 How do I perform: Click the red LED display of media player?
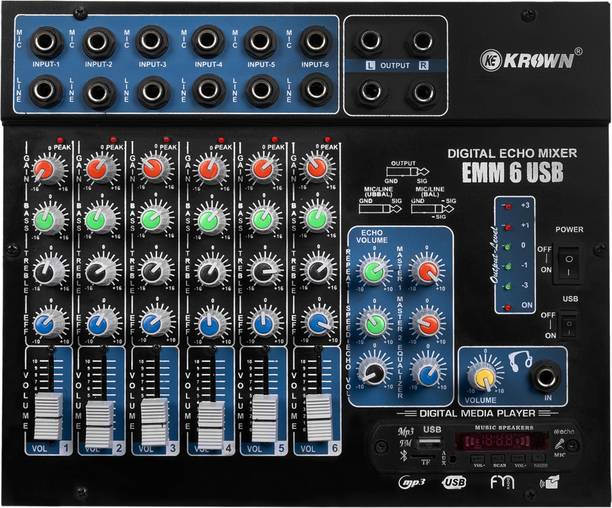[x=502, y=441]
